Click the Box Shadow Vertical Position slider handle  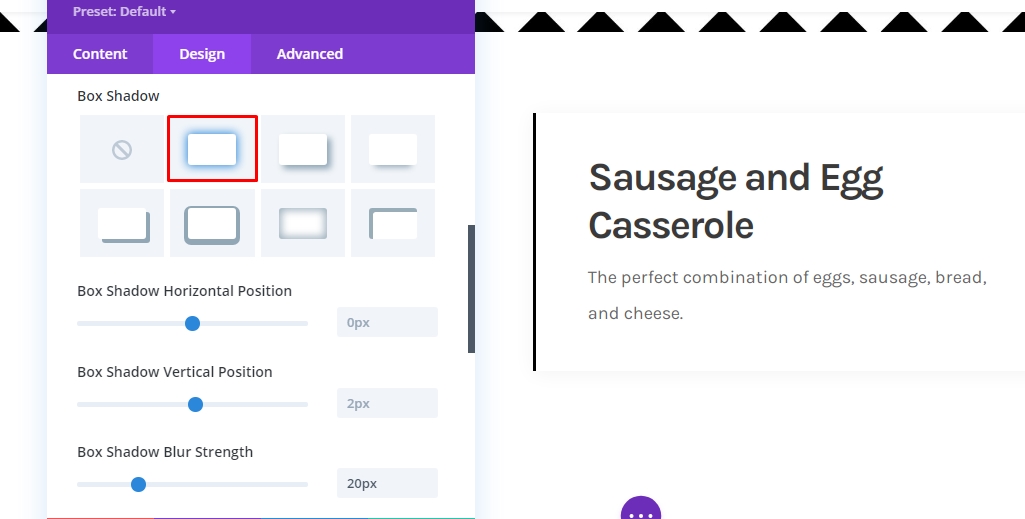coord(195,405)
